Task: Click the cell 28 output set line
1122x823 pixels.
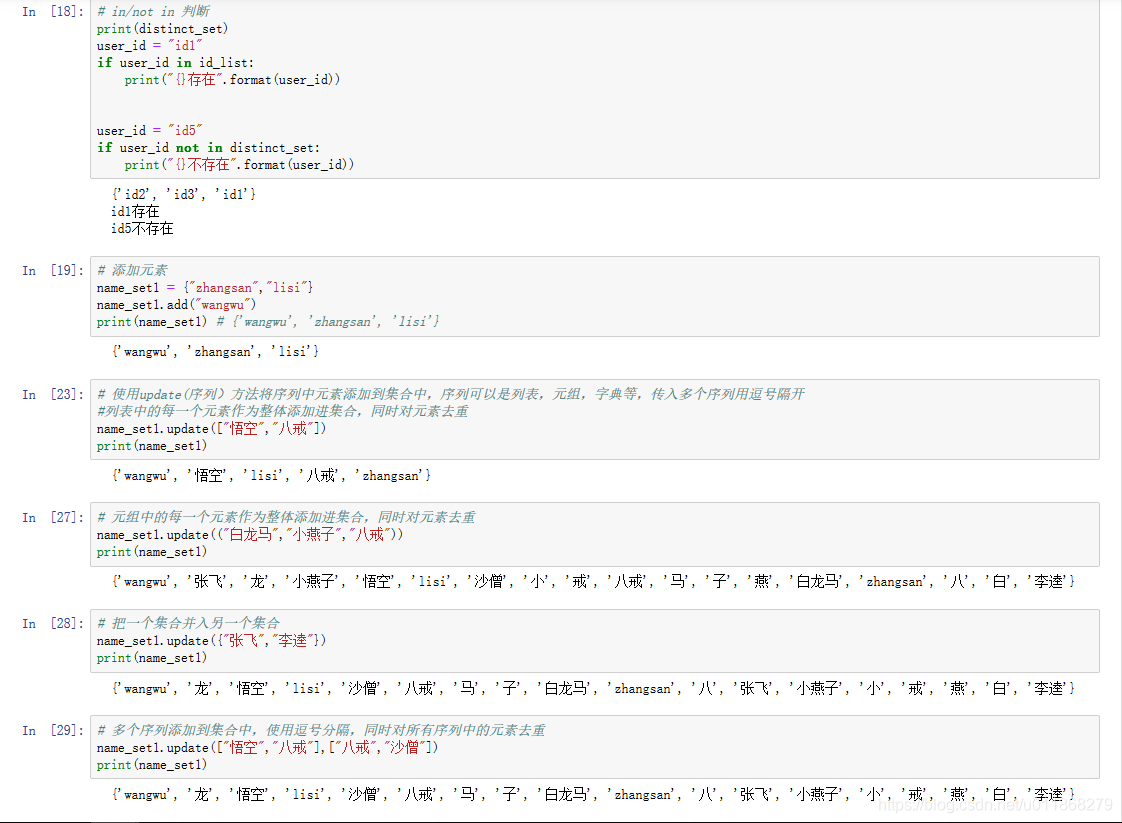Action: pos(592,688)
